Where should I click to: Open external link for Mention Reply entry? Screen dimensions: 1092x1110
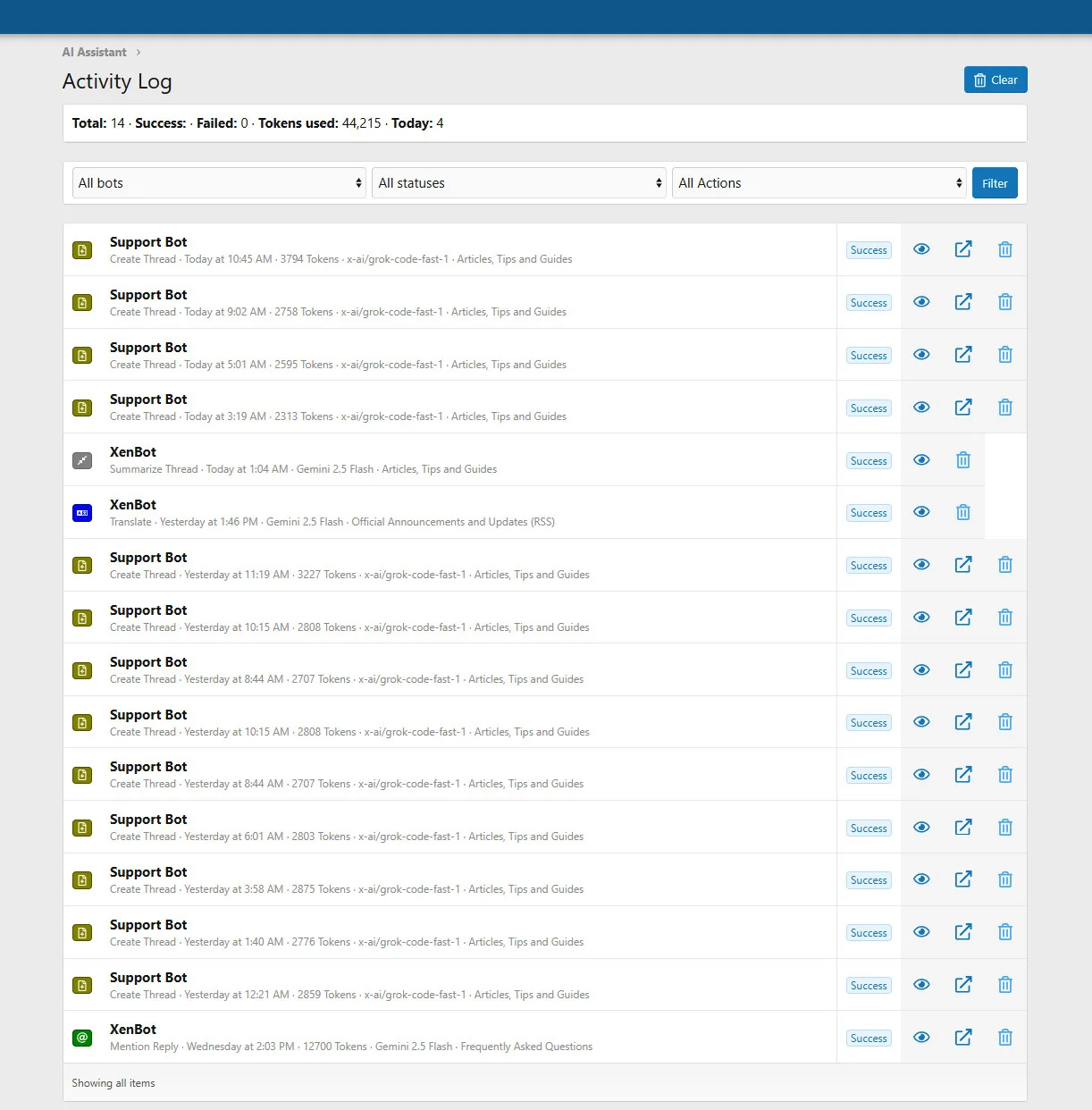tap(962, 1038)
